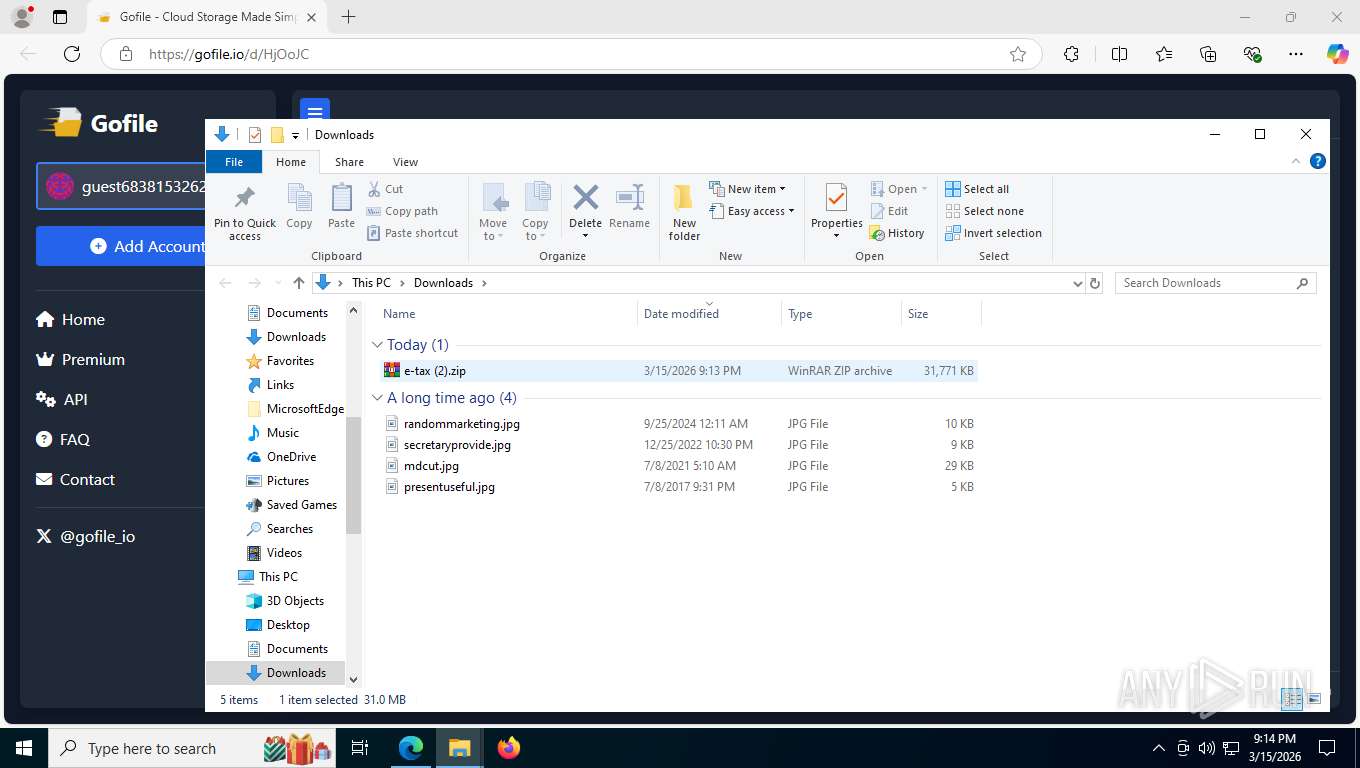Click the red Delete X icon

tap(585, 197)
